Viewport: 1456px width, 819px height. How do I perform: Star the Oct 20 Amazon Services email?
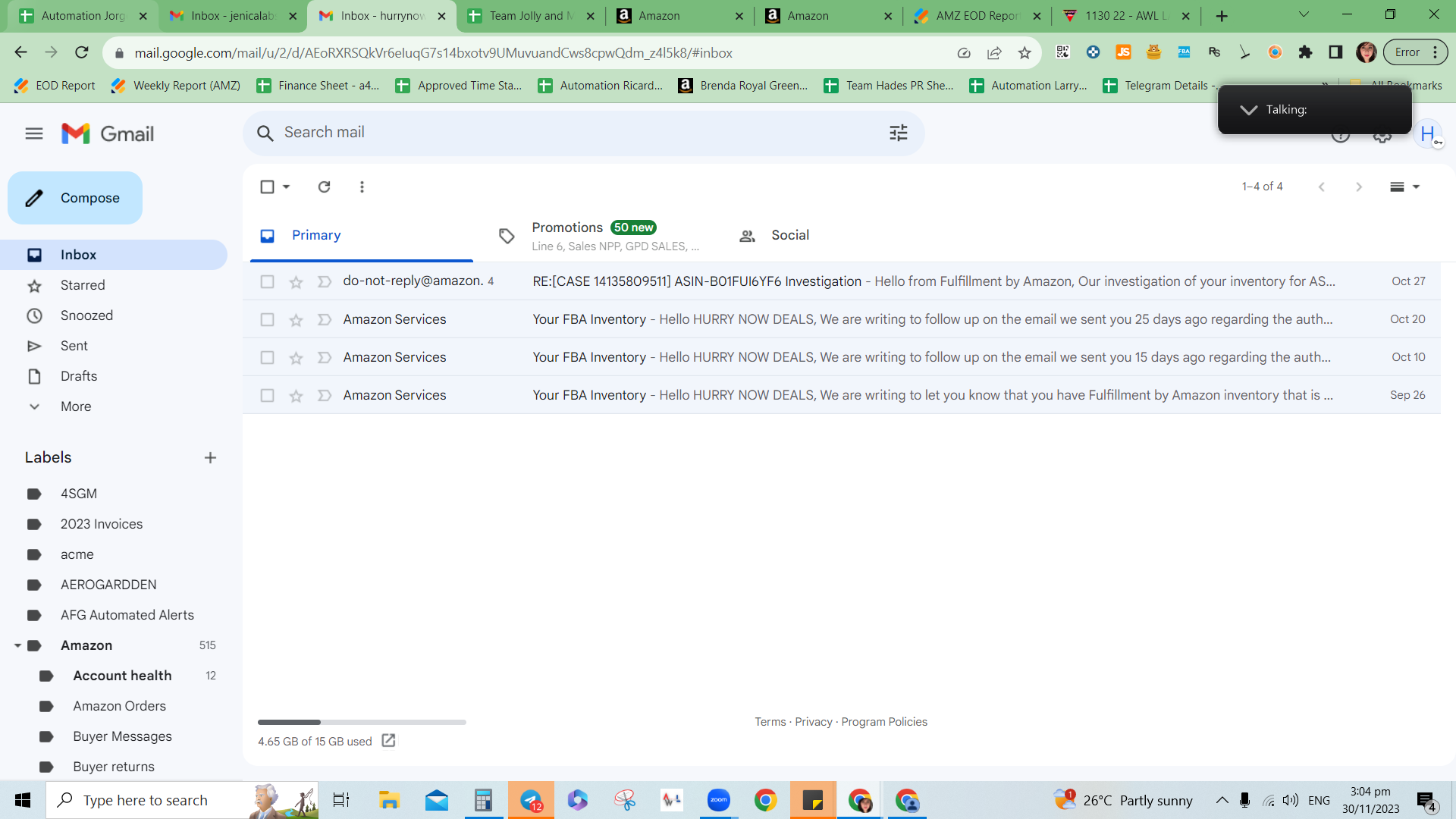pos(296,320)
